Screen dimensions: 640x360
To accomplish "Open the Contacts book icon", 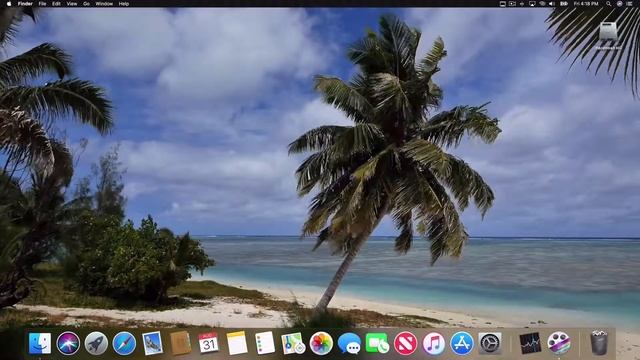I will coord(180,343).
